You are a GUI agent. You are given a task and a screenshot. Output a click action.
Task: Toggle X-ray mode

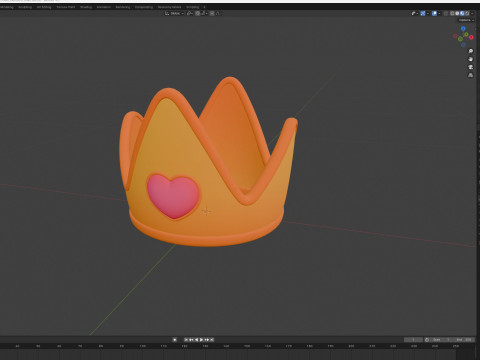click(446, 13)
